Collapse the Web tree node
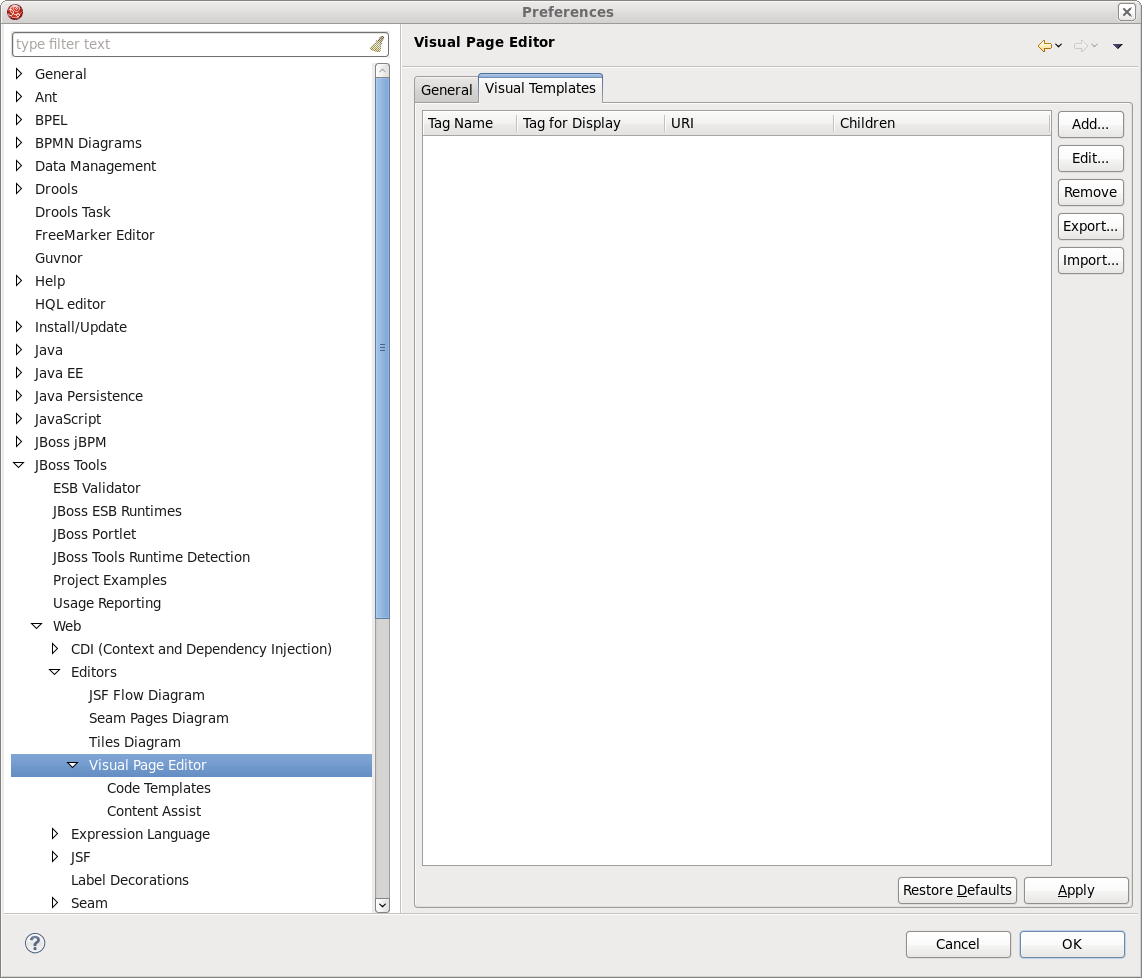Screen dimensions: 1142x978 click(37, 625)
